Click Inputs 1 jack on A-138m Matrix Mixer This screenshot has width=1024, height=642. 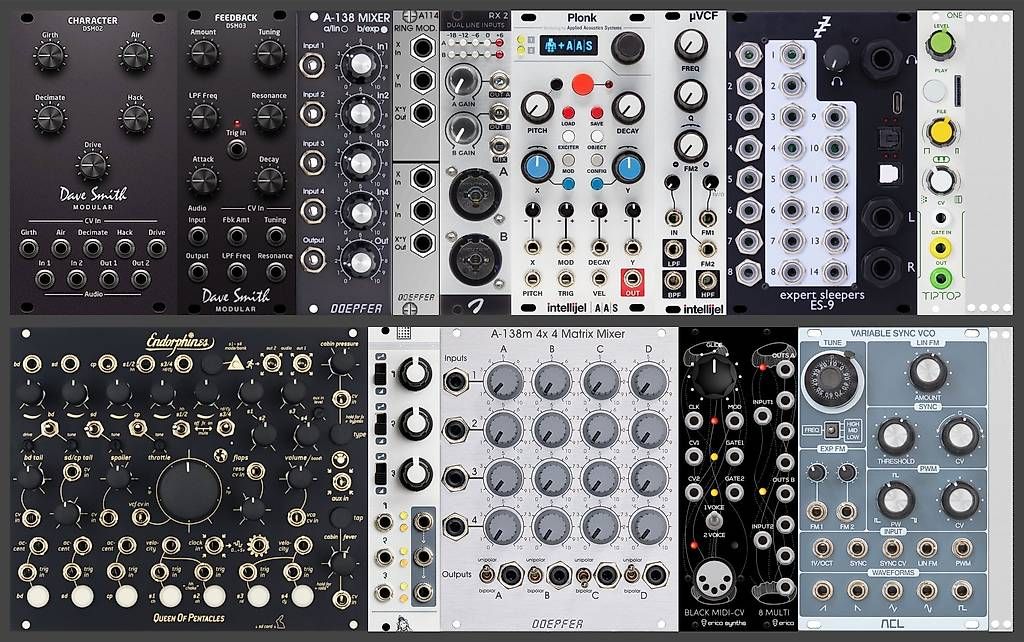[455, 380]
